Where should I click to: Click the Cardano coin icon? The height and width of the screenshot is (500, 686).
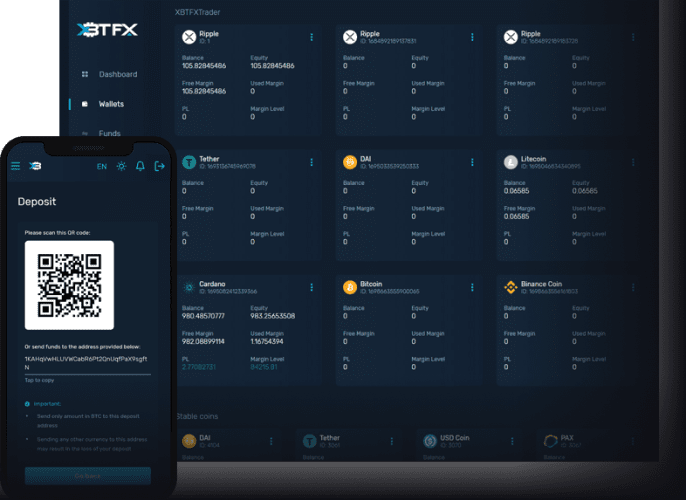(189, 287)
